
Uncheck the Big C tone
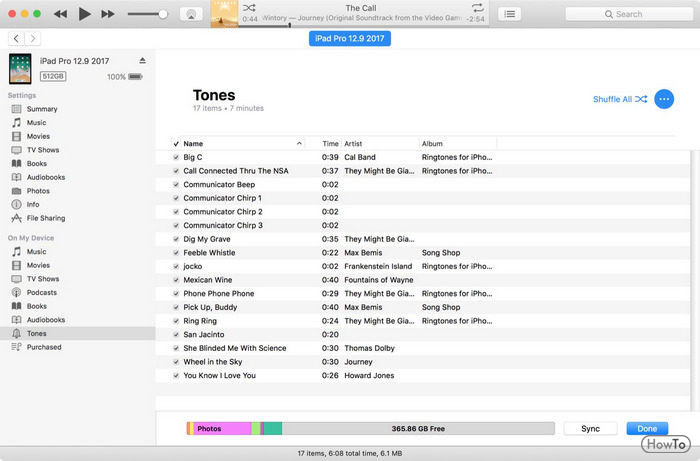[x=176, y=157]
